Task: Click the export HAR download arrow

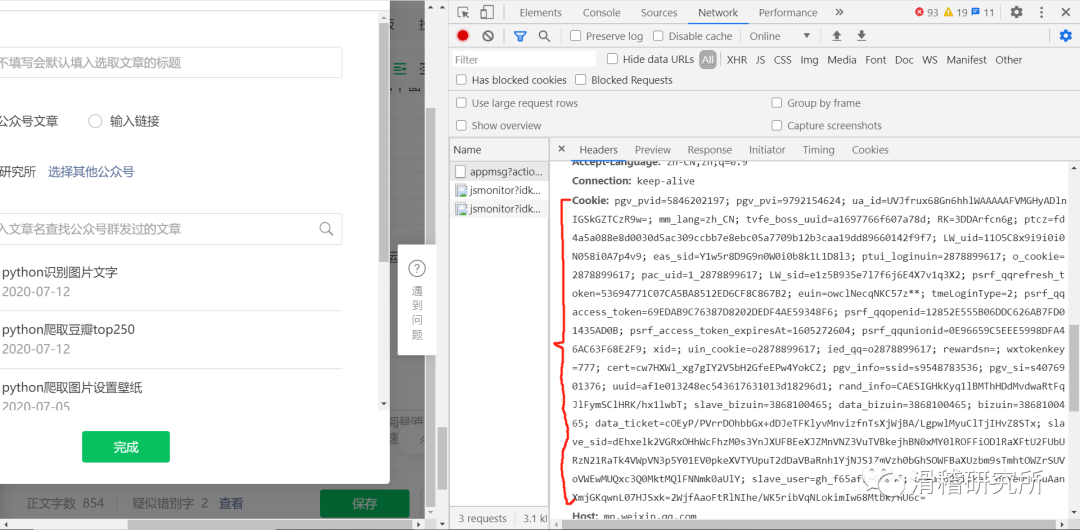Action: click(861, 36)
